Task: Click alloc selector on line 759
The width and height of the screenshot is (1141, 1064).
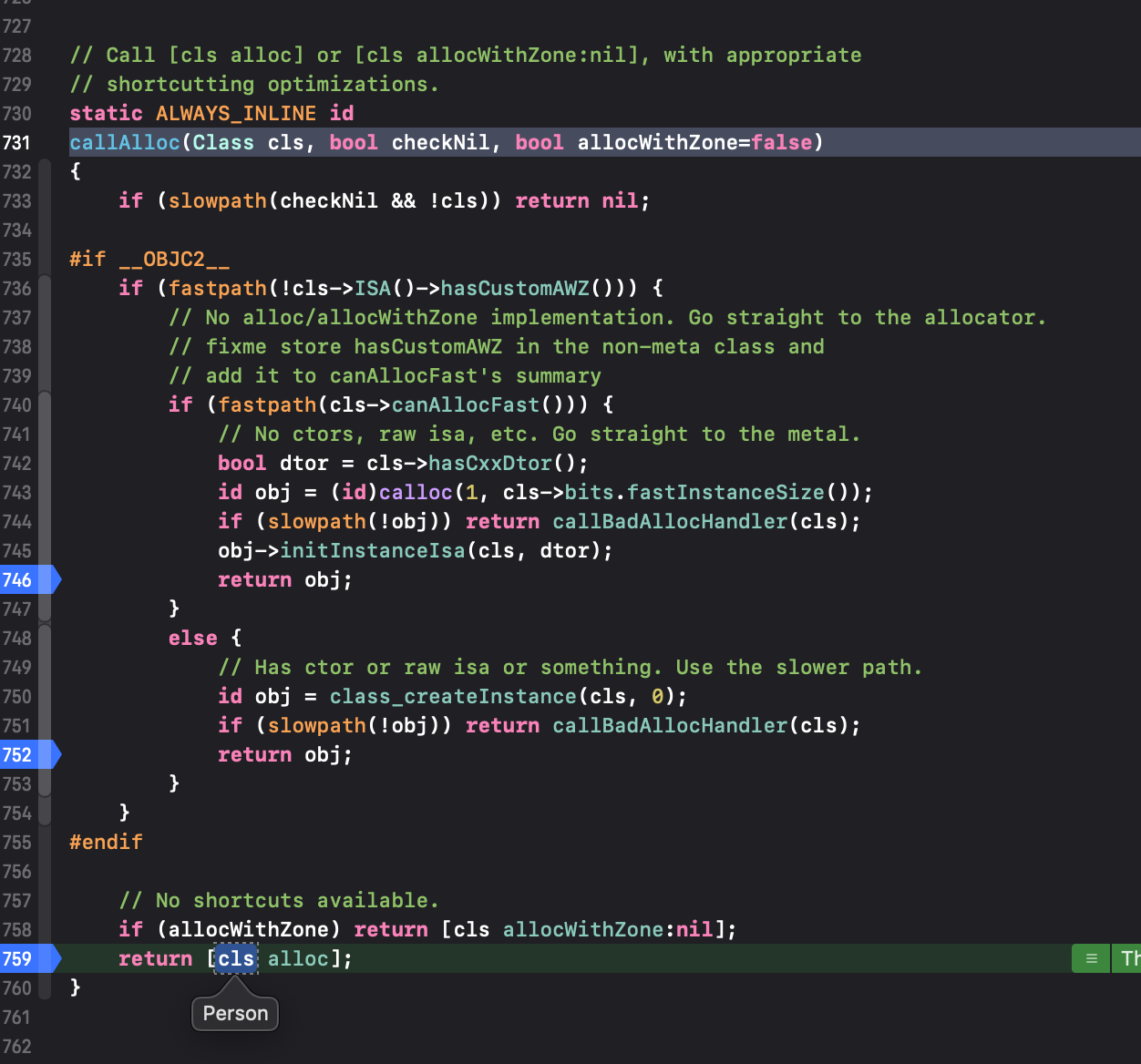Action: point(298,958)
